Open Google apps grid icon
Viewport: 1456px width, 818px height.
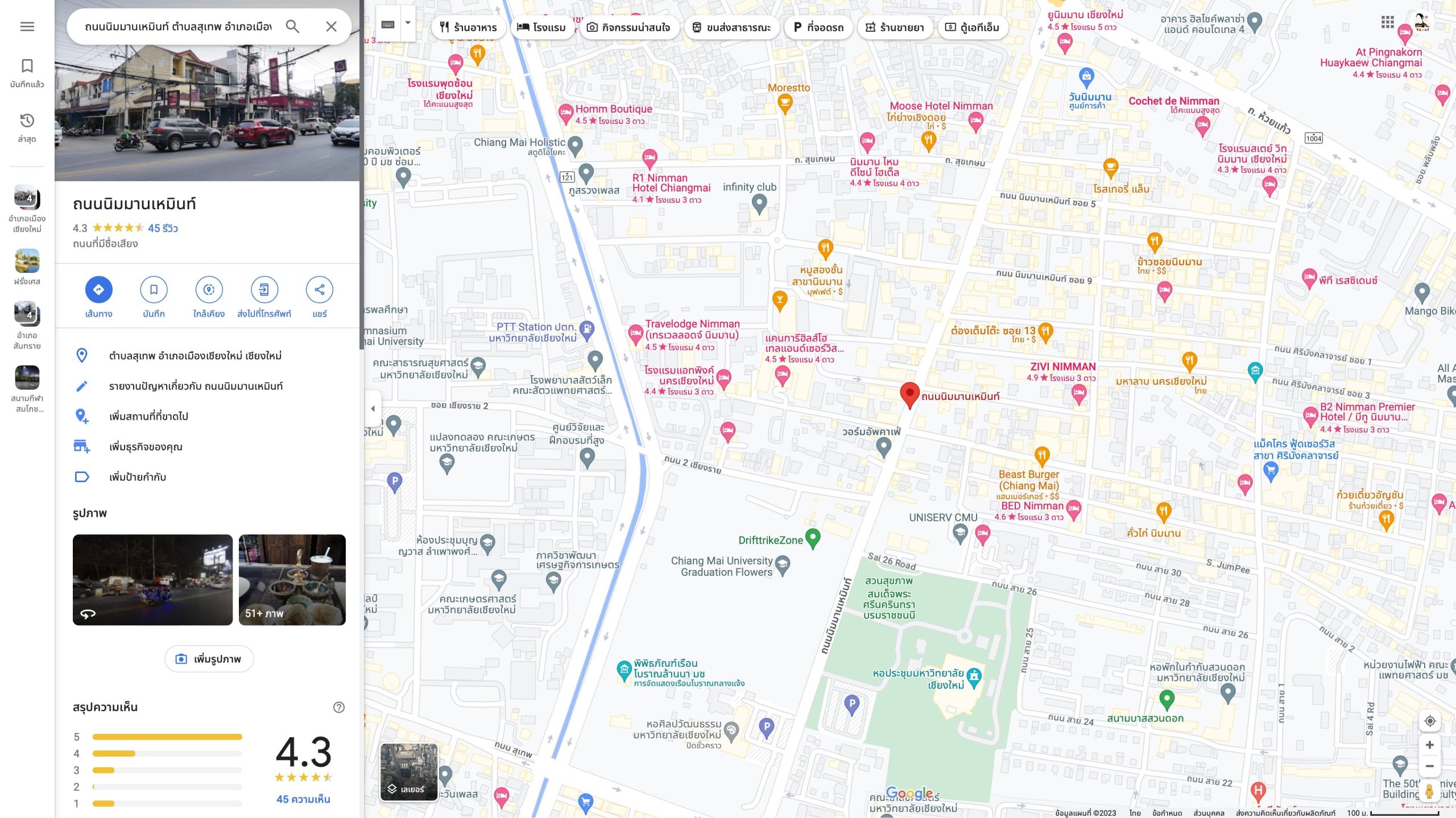(1387, 22)
